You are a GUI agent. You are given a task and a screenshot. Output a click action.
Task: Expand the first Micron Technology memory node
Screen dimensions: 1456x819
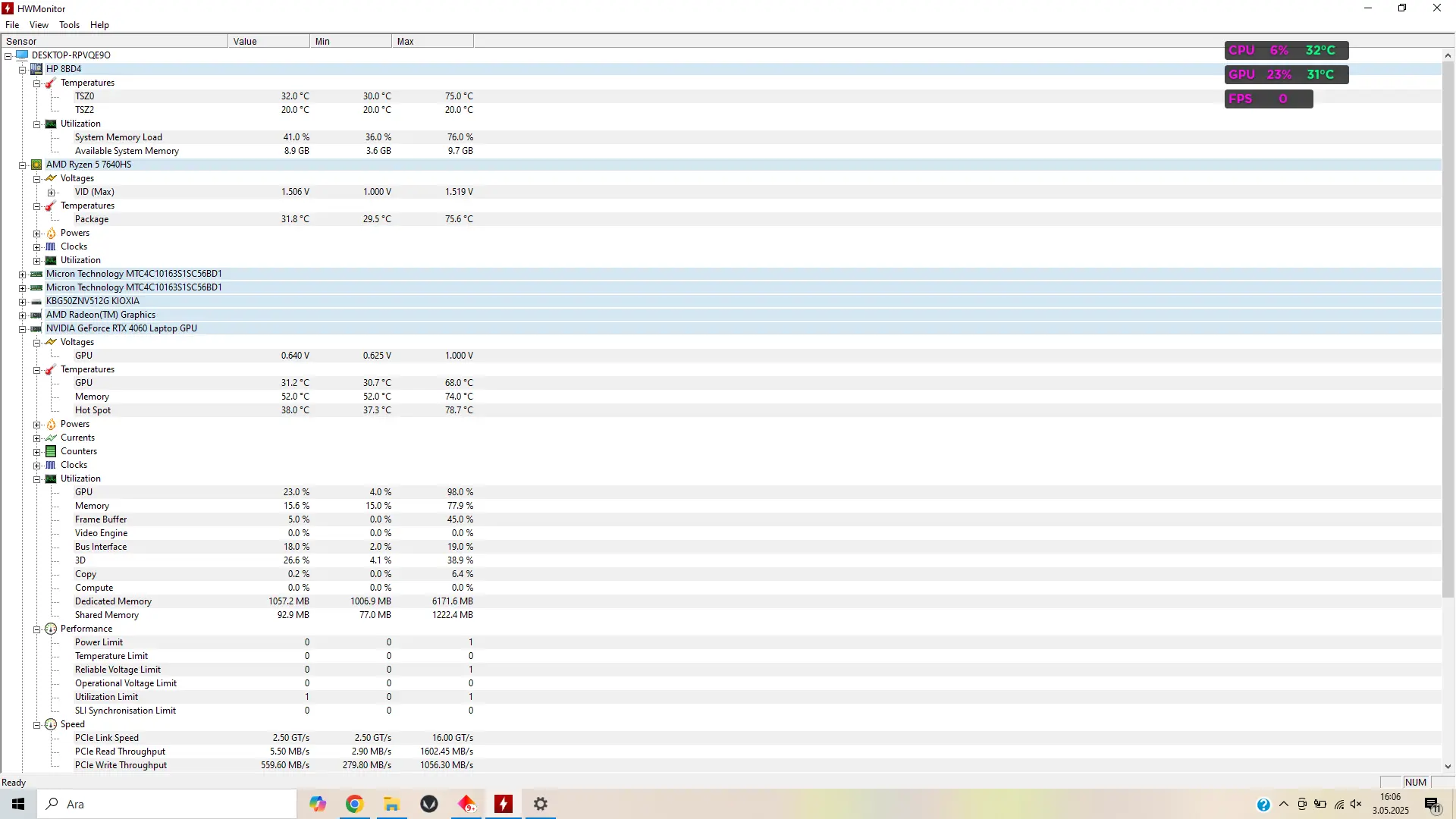pos(23,274)
